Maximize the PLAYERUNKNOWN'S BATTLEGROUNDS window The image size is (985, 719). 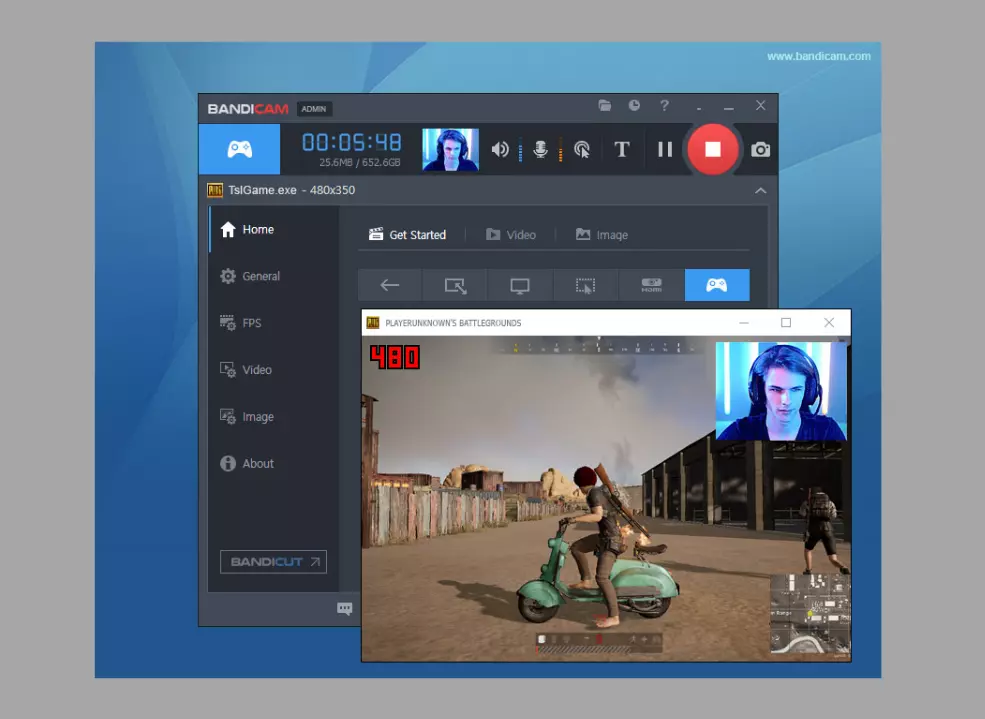[786, 323]
